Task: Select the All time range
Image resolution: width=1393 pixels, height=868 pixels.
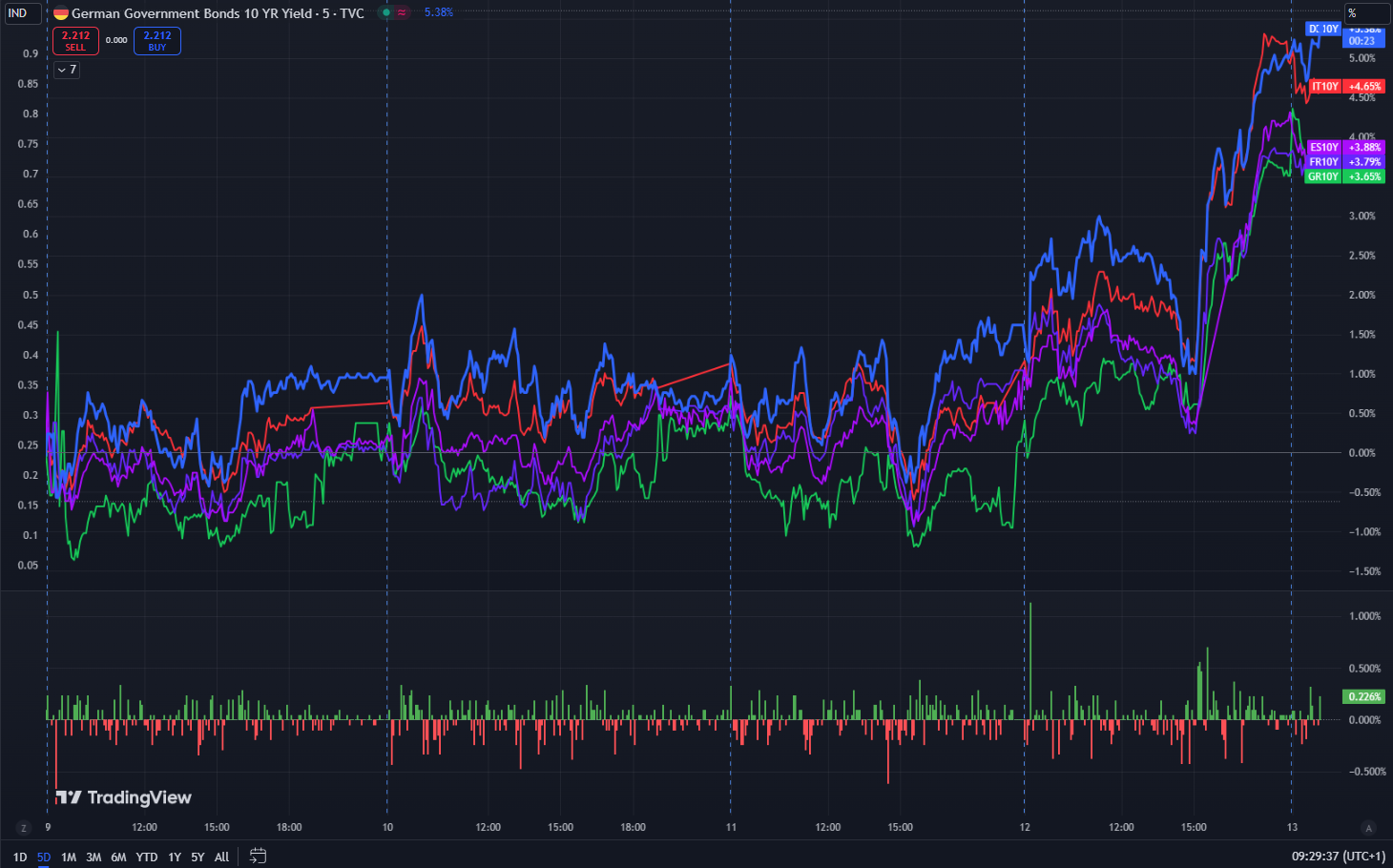Action: point(221,857)
